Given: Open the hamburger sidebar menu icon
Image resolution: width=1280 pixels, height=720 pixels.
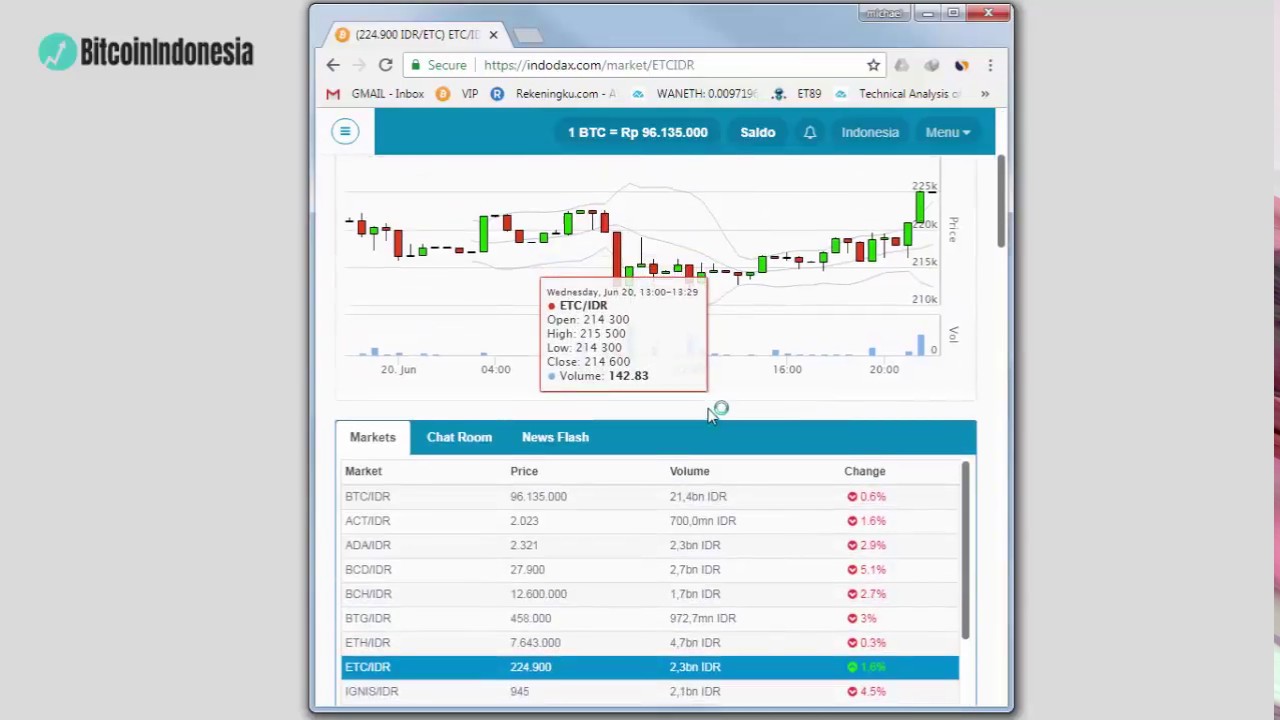Looking at the screenshot, I should (345, 131).
